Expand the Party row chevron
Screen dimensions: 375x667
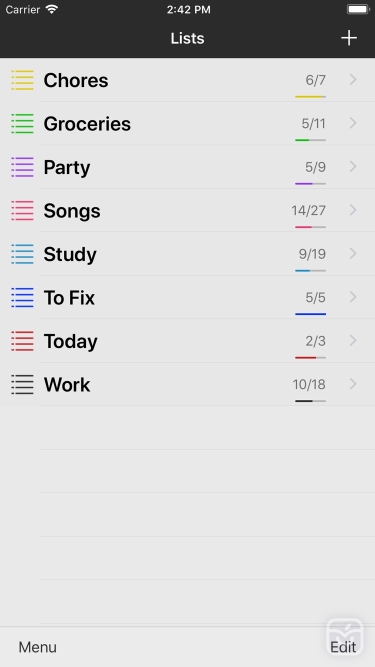tap(353, 167)
